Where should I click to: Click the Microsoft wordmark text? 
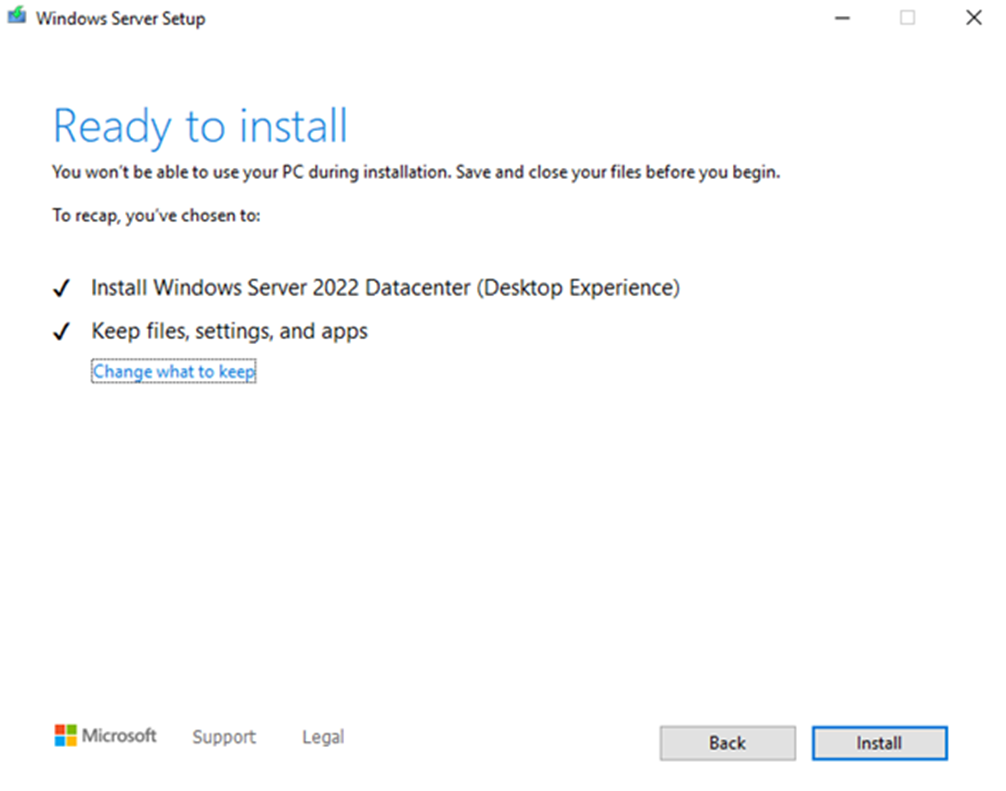pyautogui.click(x=119, y=736)
